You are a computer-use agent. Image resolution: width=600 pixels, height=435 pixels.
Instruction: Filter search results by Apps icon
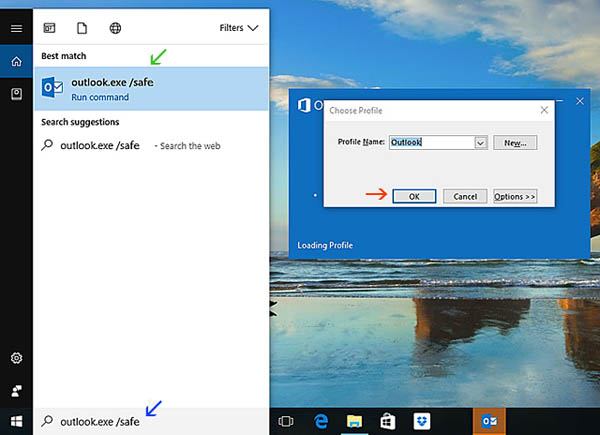(51, 29)
